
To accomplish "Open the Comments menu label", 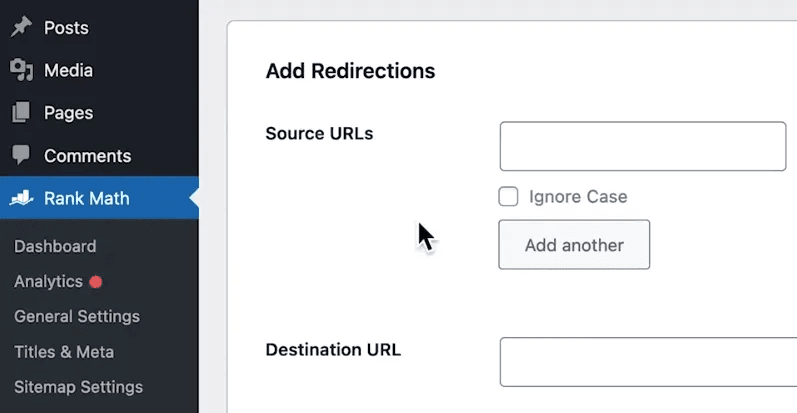I will point(87,156).
